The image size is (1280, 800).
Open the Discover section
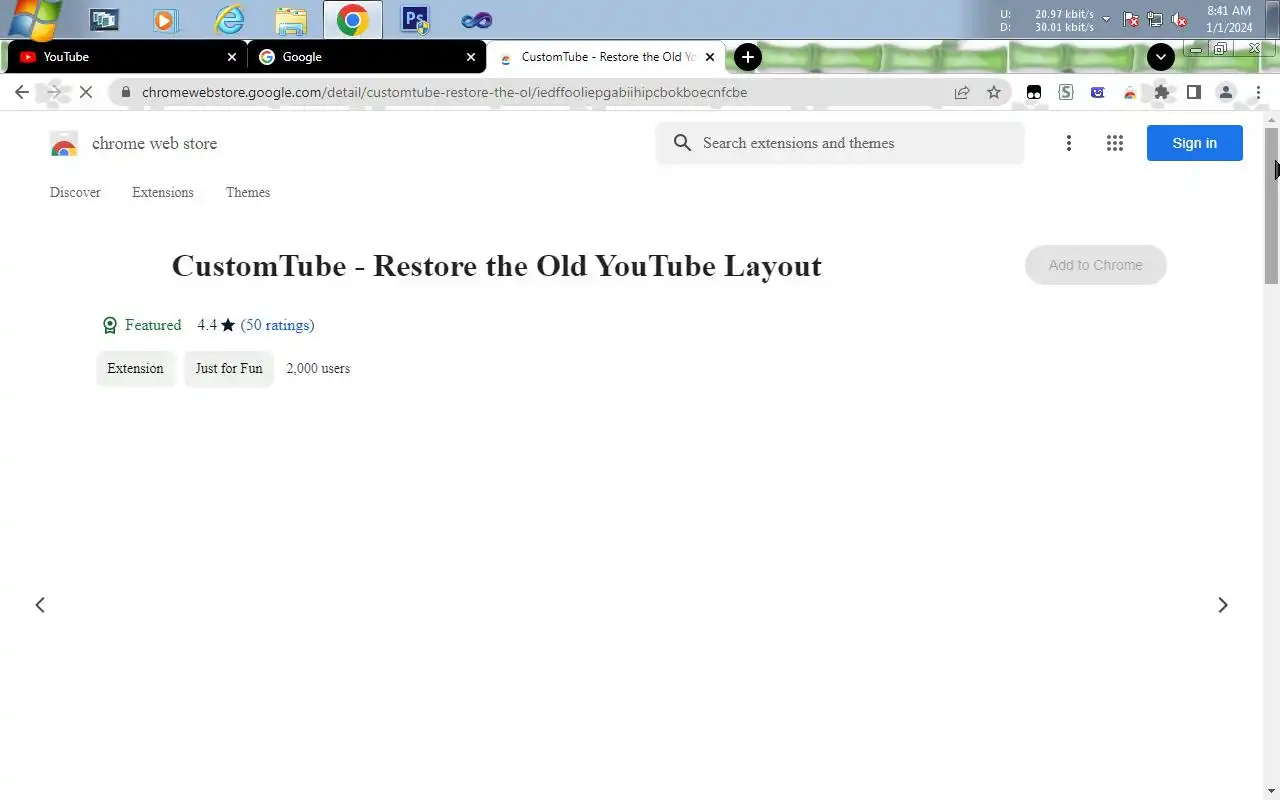75,192
